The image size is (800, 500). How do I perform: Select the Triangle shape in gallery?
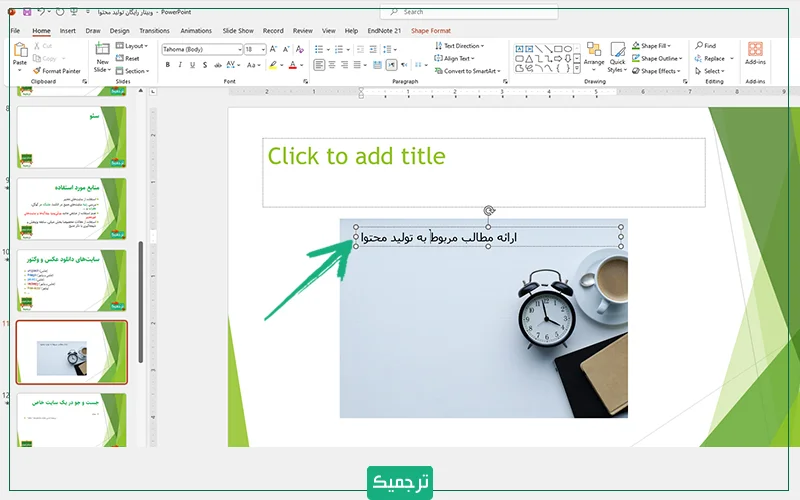(529, 59)
